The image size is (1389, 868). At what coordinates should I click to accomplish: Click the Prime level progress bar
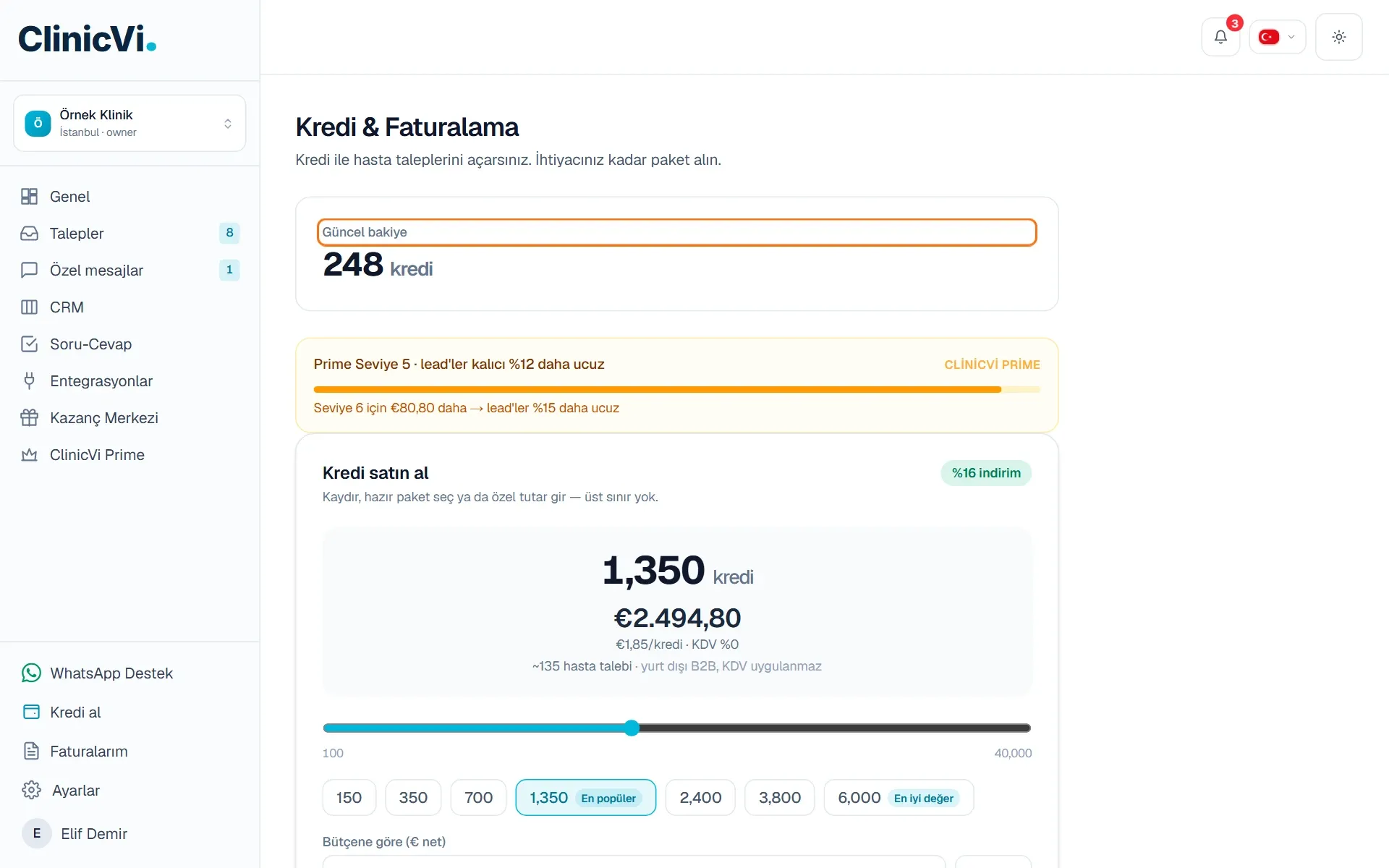click(676, 390)
